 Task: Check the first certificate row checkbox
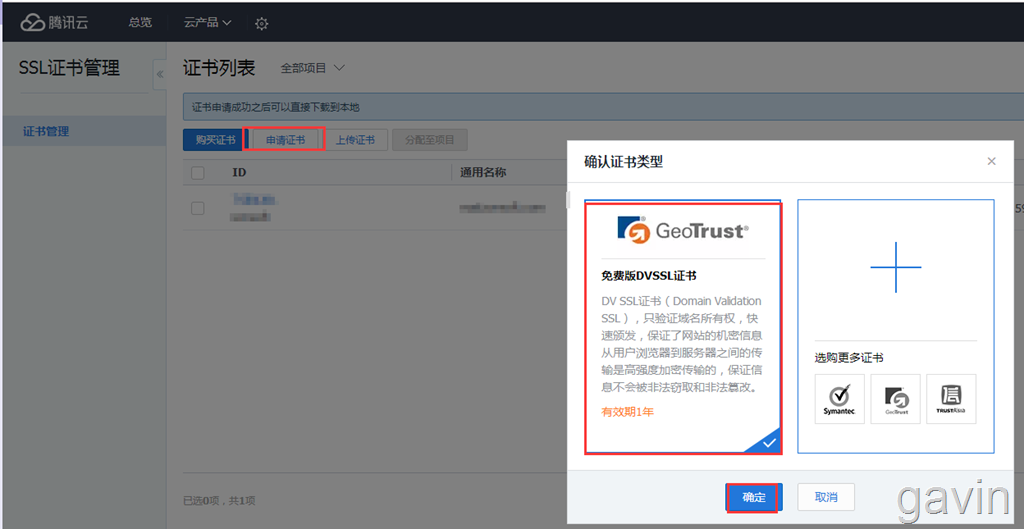(197, 208)
